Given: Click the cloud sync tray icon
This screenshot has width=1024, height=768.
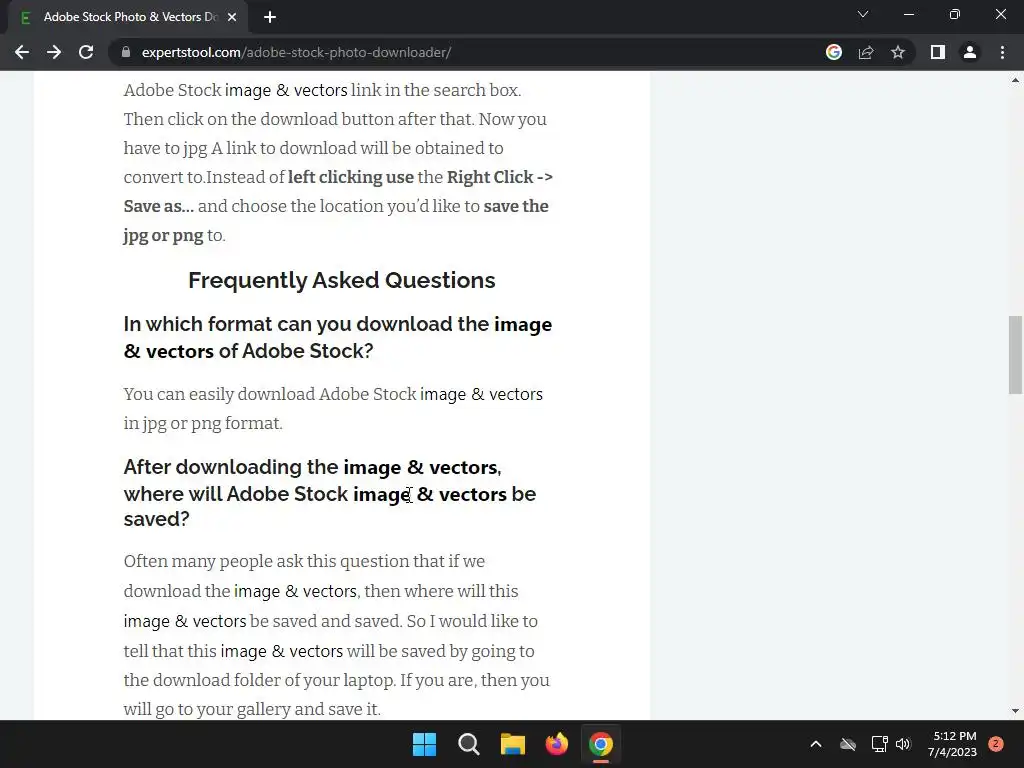Looking at the screenshot, I should click(x=848, y=744).
